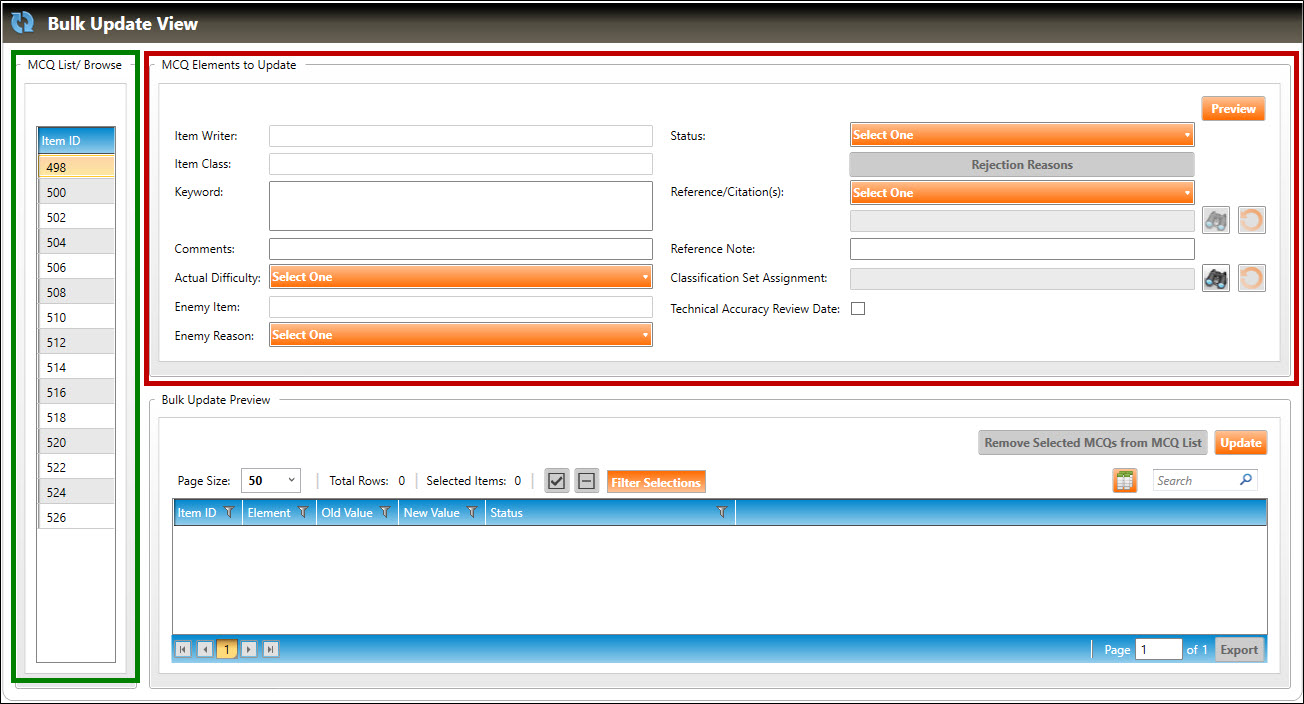Select item 506 in MCQ list

point(76,268)
